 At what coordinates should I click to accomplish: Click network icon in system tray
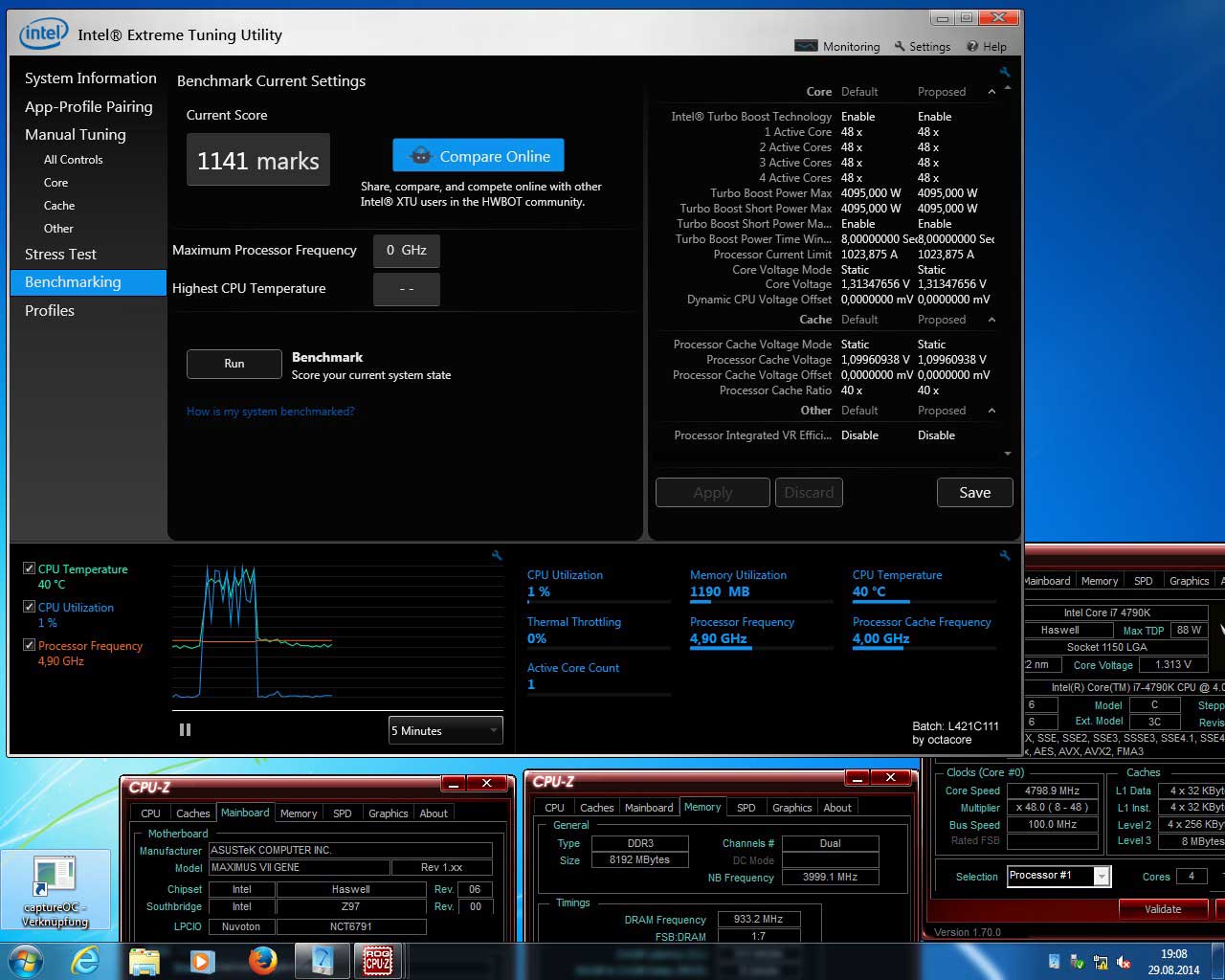coord(1101,962)
